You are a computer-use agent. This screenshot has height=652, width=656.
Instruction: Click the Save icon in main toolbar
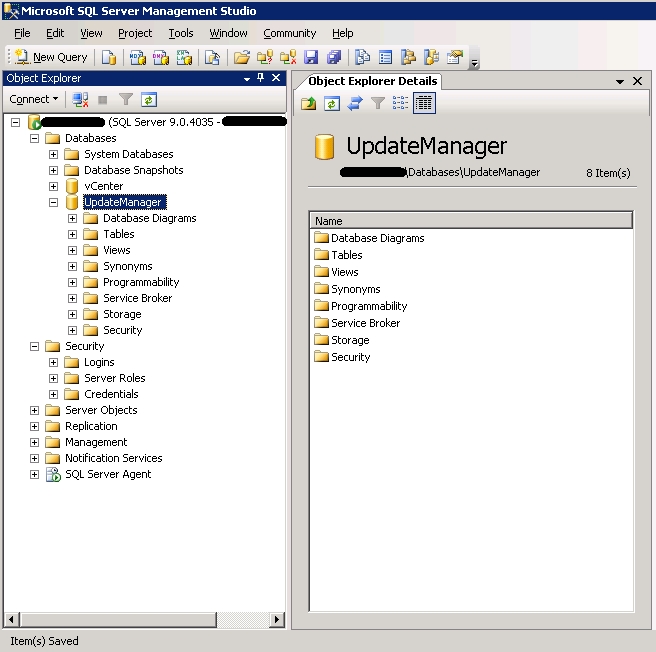pos(311,58)
